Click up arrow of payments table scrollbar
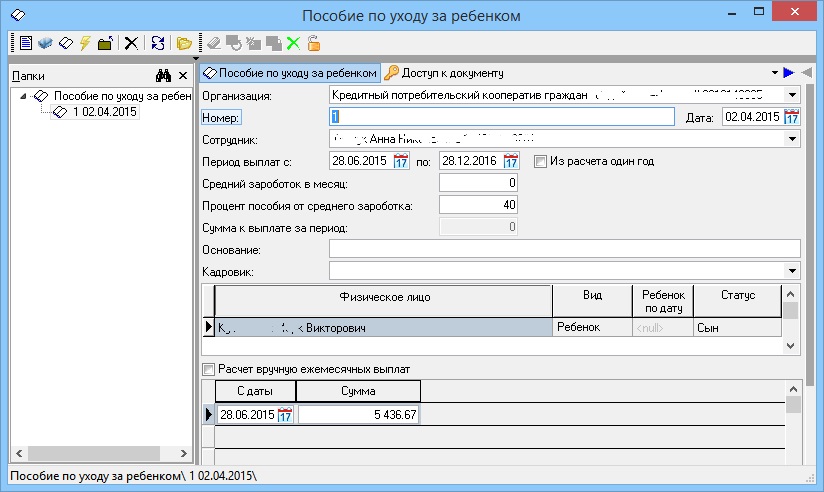 (x=793, y=390)
